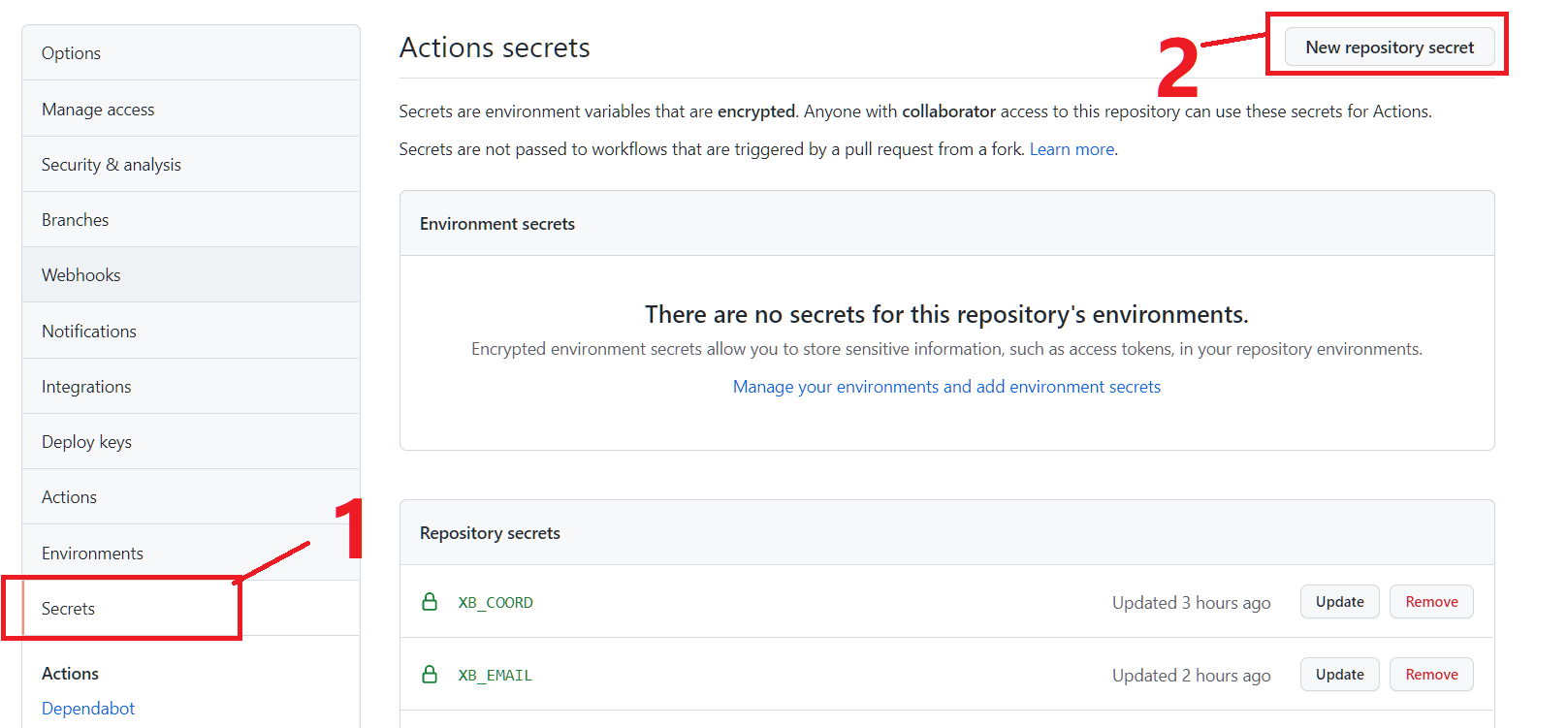Update the XB_EMAIL secret
This screenshot has width=1568, height=728.
[1339, 675]
